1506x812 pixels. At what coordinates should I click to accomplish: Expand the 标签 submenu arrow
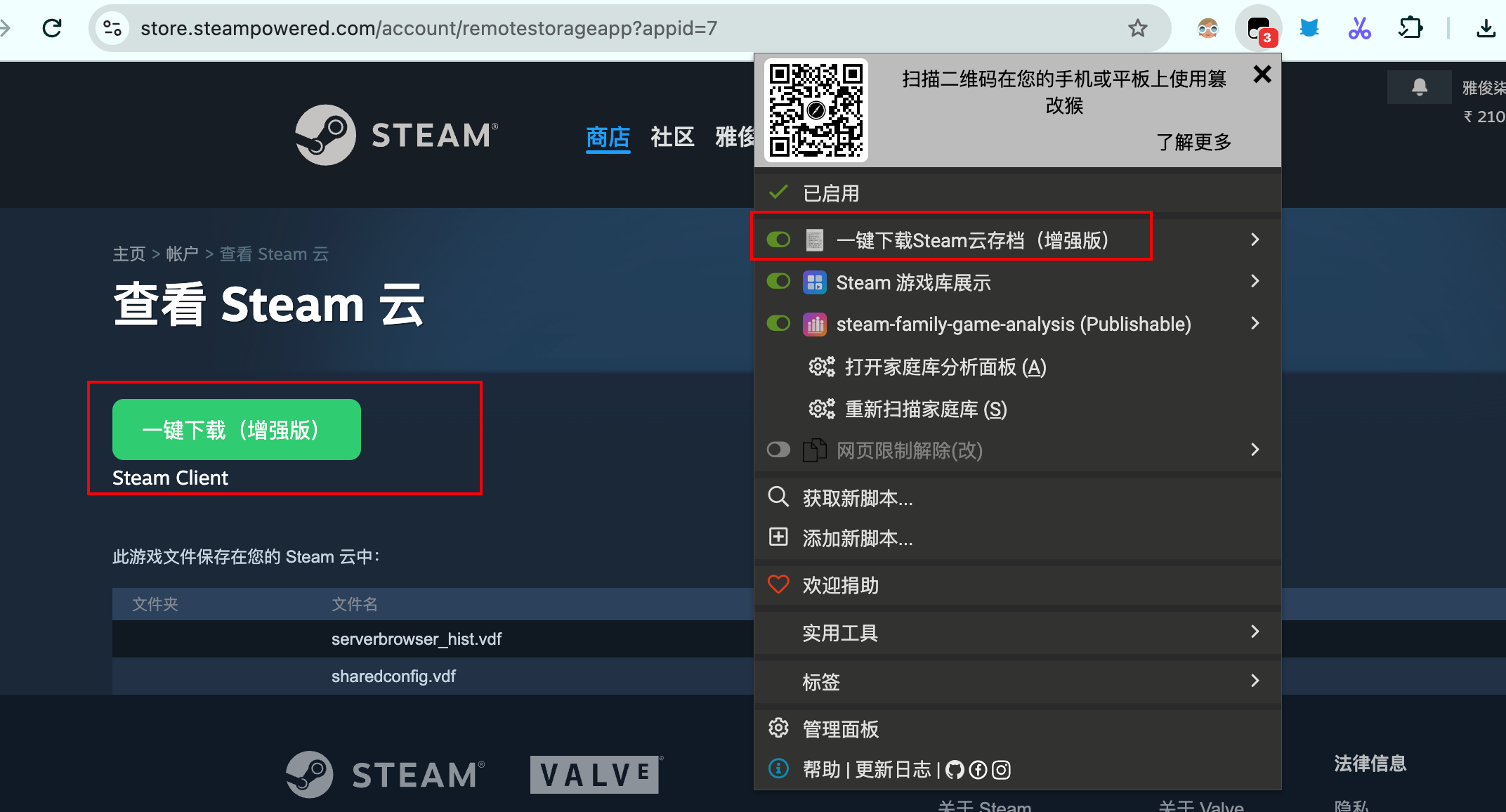[1255, 681]
